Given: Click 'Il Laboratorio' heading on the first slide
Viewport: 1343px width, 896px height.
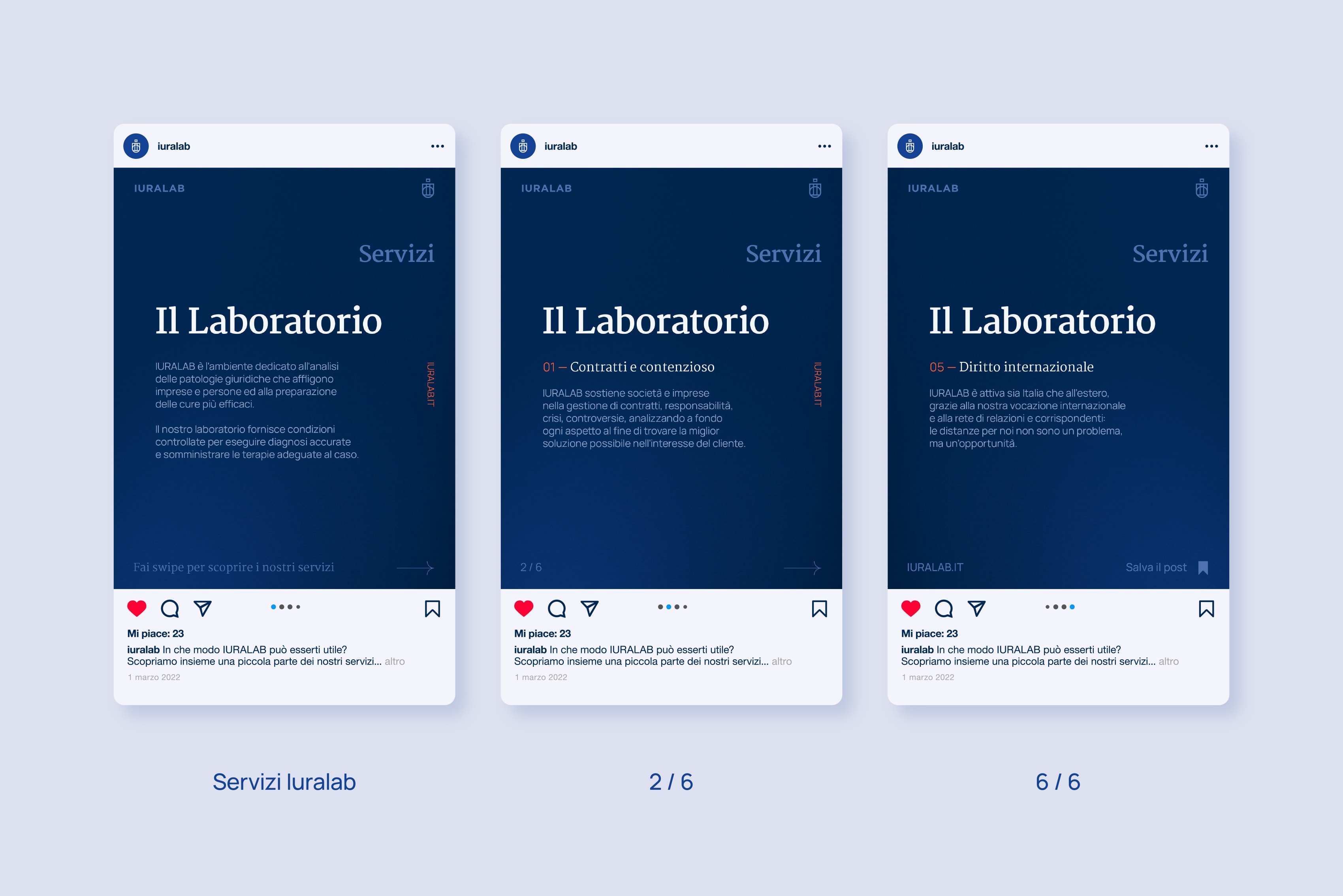Looking at the screenshot, I should pyautogui.click(x=269, y=320).
